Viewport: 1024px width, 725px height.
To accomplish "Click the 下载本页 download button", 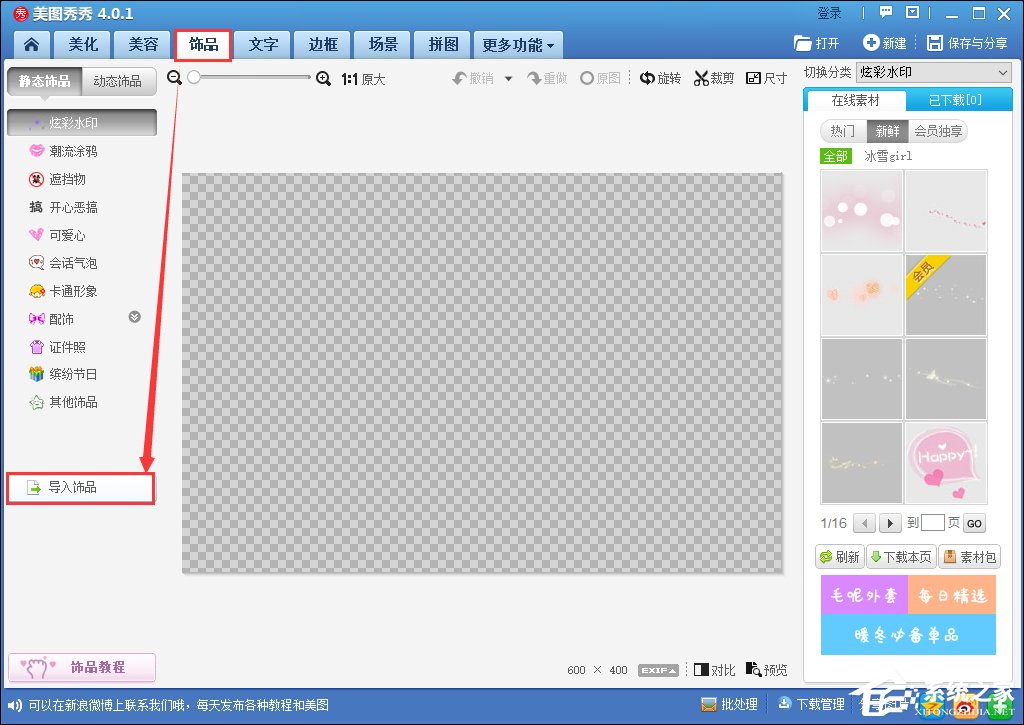I will click(x=901, y=556).
